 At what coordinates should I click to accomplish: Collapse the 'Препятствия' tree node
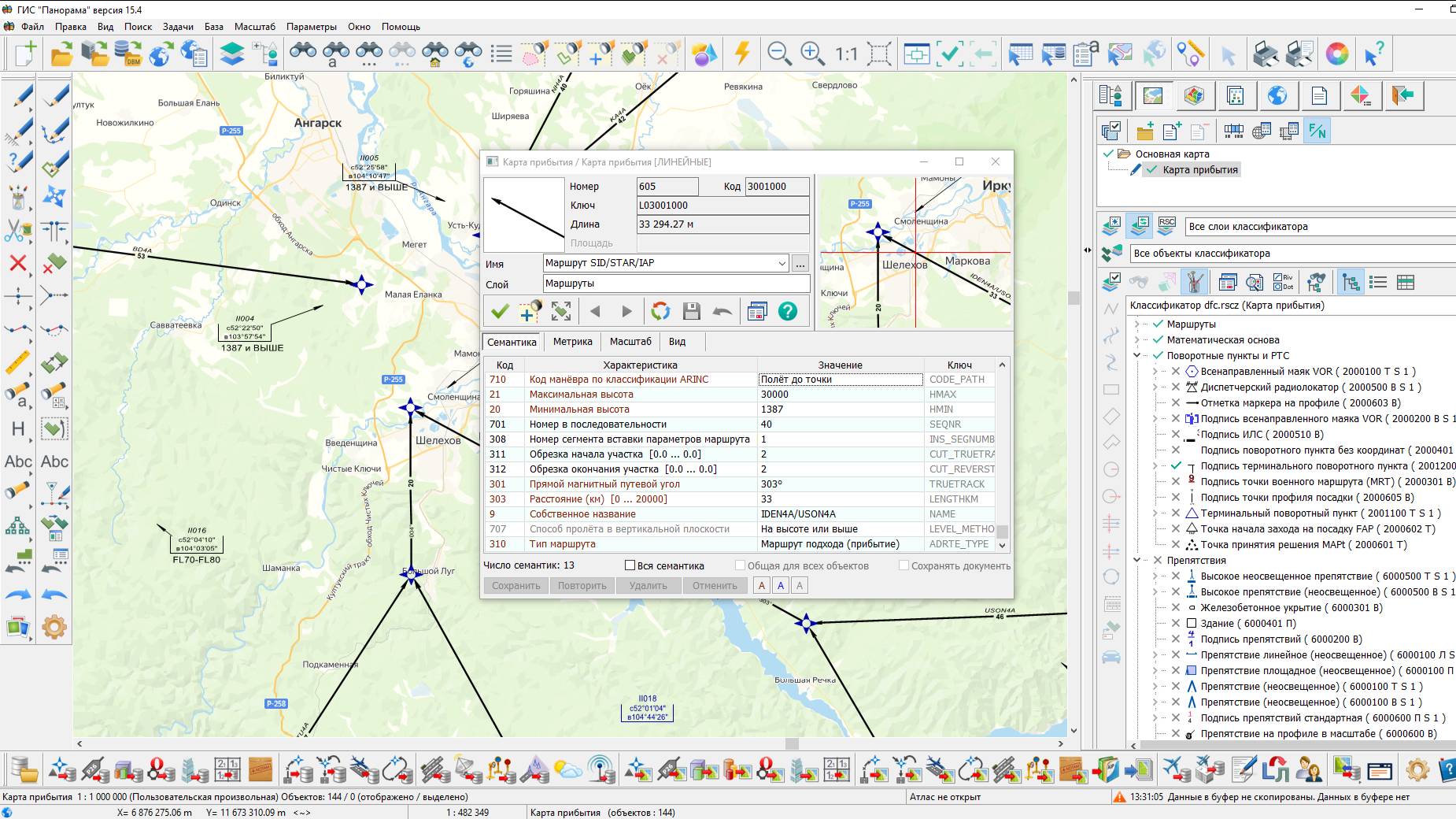(x=1136, y=561)
